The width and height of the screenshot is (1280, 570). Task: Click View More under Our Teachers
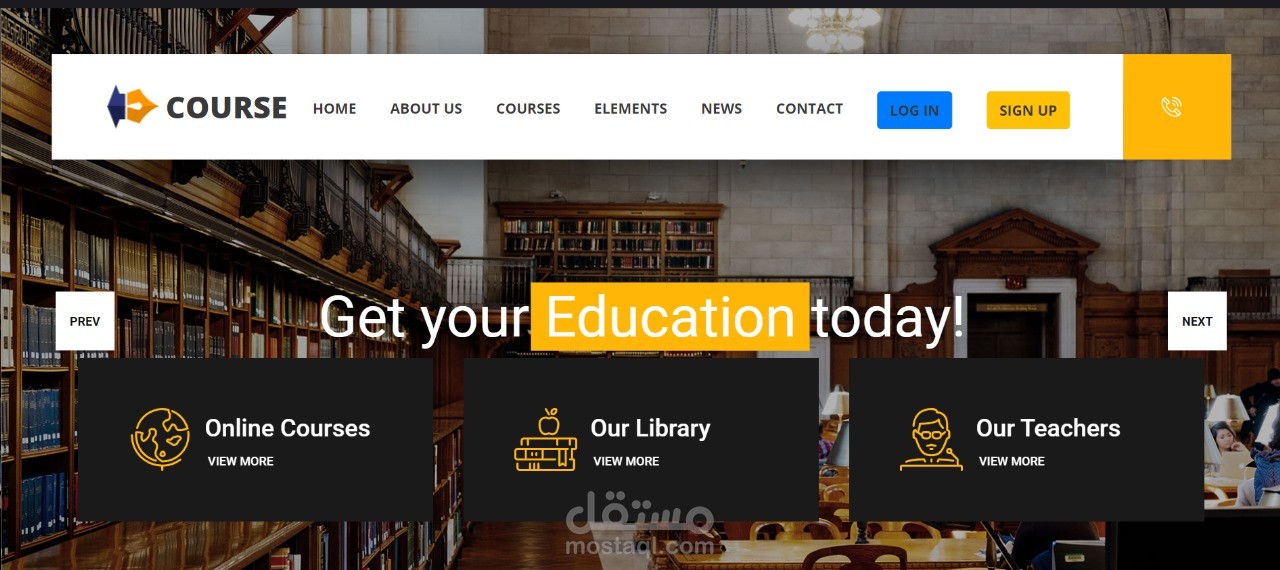point(1011,461)
